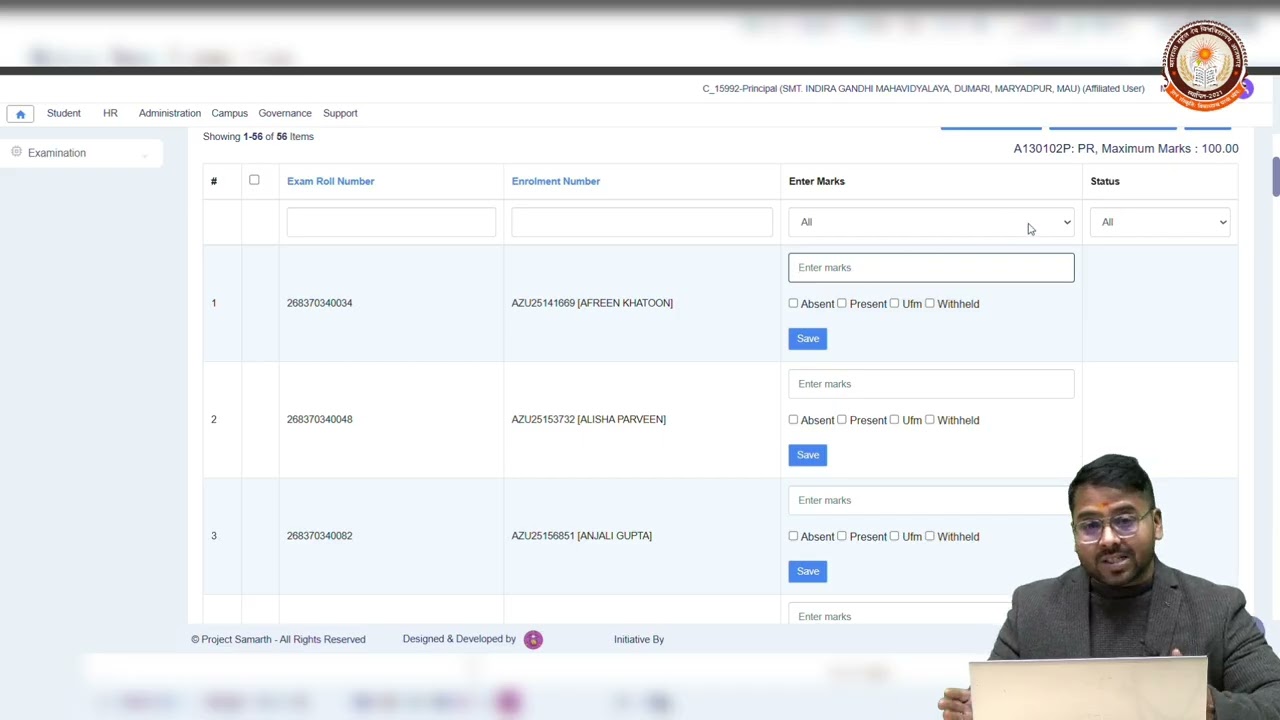Screen dimensions: 1280x720
Task: Click roll number 268370340082
Action: click(319, 536)
